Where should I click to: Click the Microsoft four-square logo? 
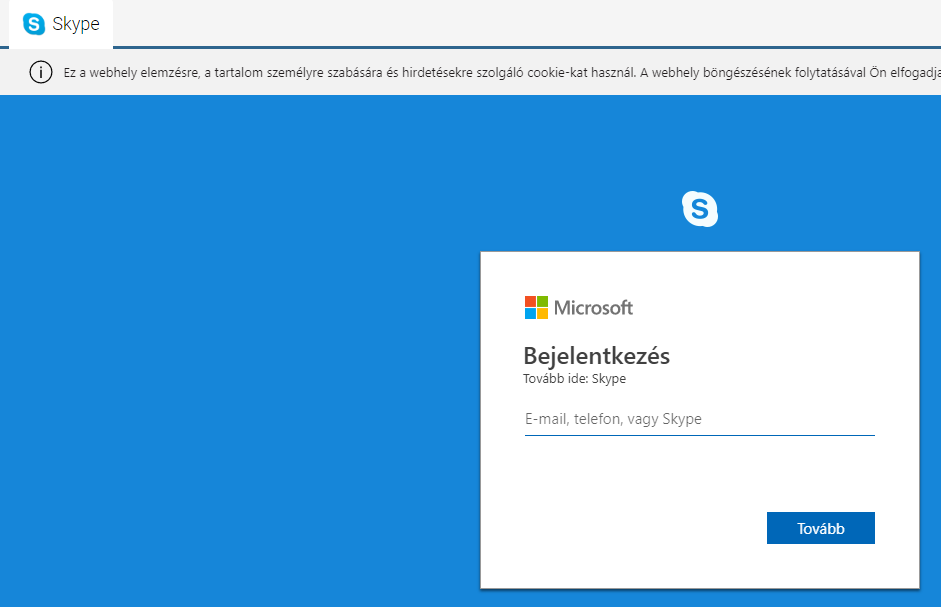[x=536, y=307]
